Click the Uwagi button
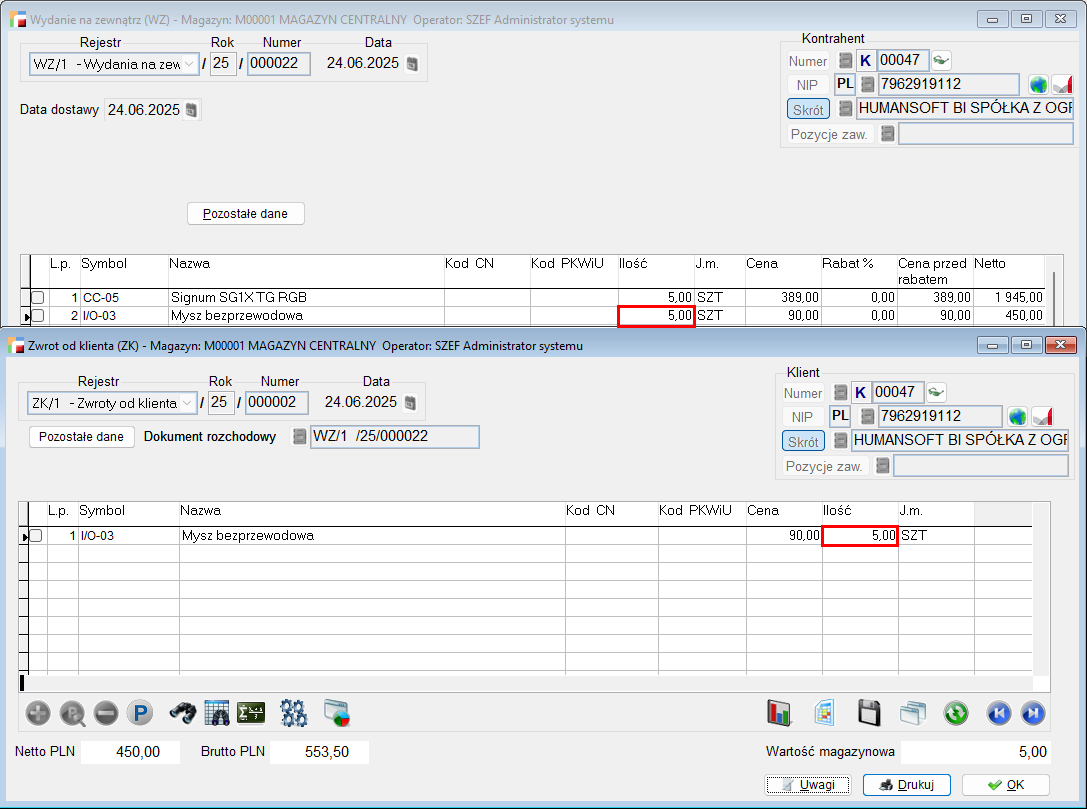This screenshot has width=1087, height=809. tap(808, 785)
